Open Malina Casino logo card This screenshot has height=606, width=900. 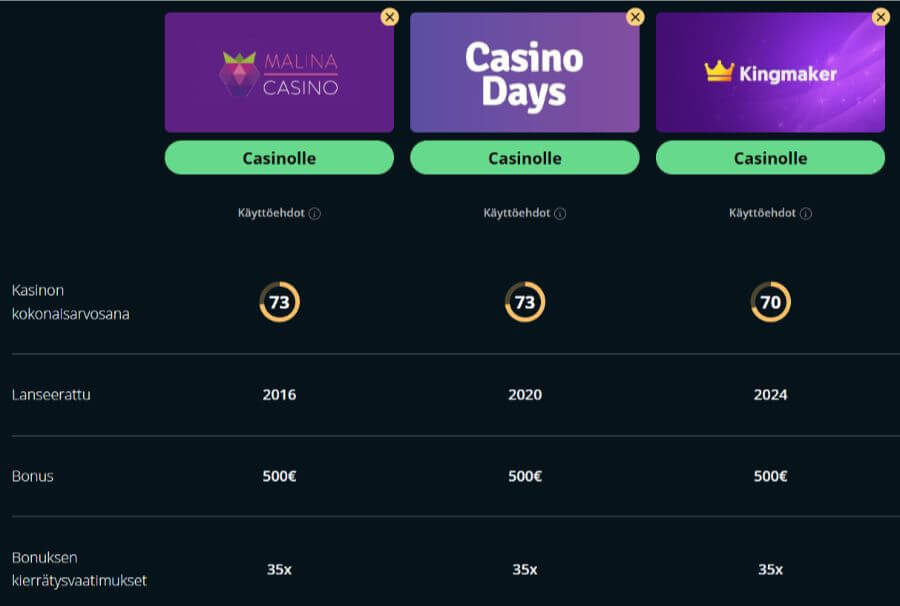(279, 73)
